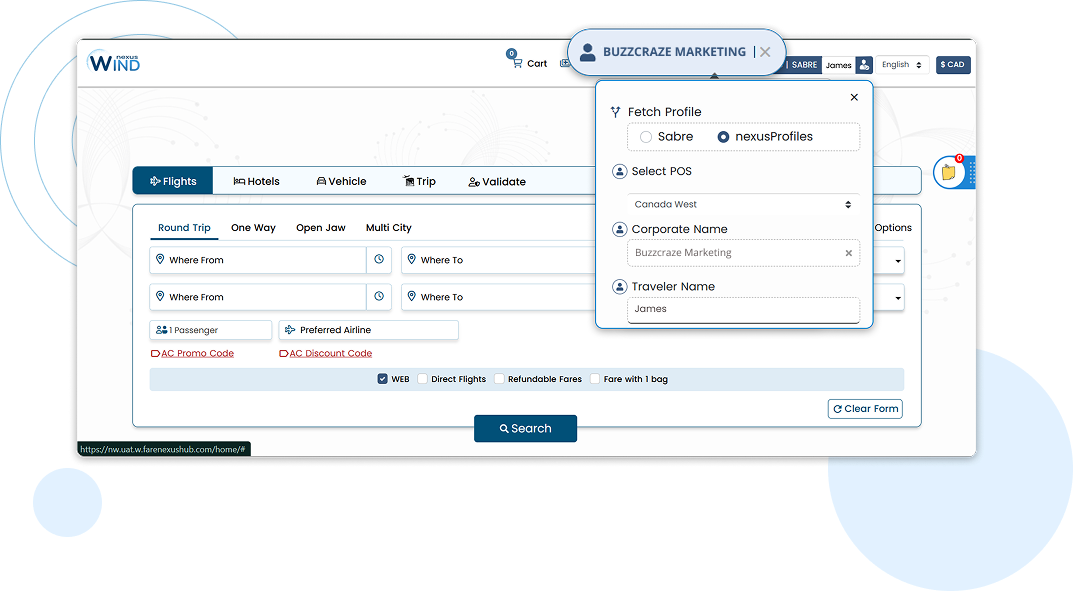Open the 1 Passenger selector
Screen dimensions: 1073x591
point(211,330)
